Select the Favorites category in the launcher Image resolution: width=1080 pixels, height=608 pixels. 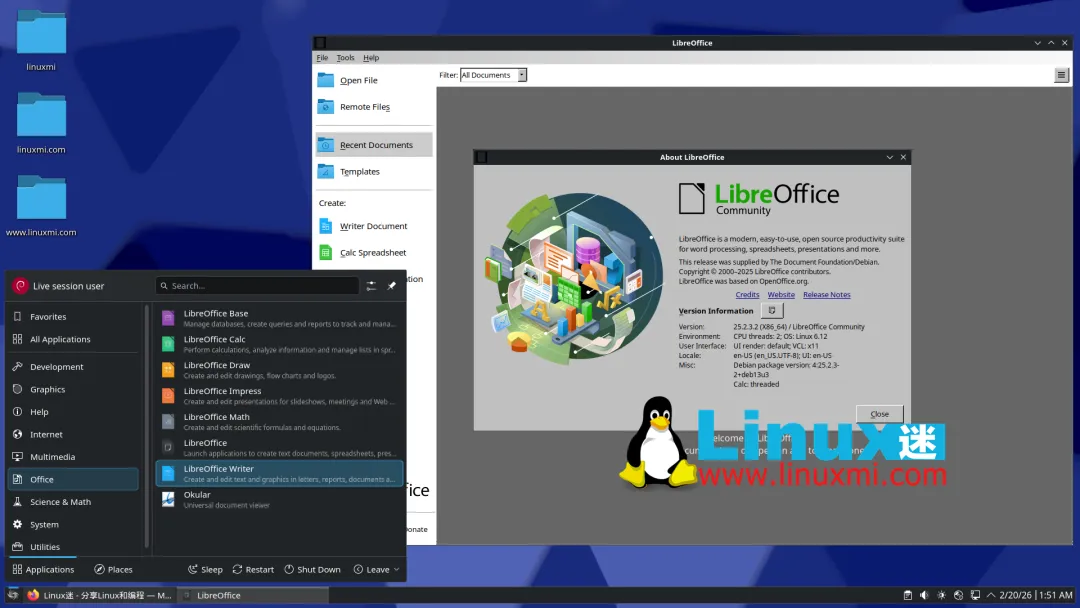[73, 317]
